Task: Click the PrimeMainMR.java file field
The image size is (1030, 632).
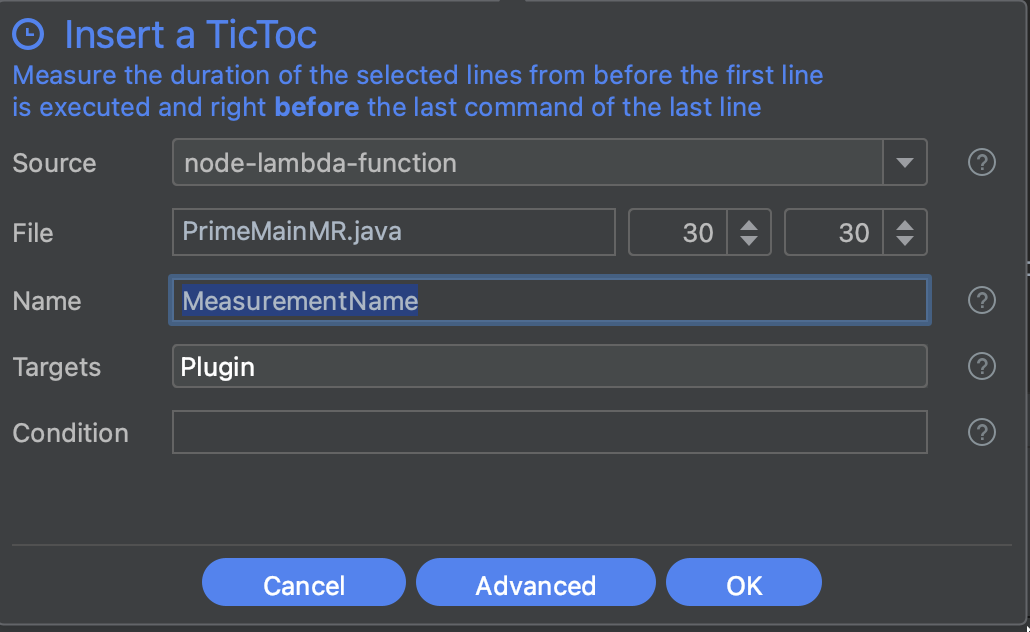Action: [393, 232]
